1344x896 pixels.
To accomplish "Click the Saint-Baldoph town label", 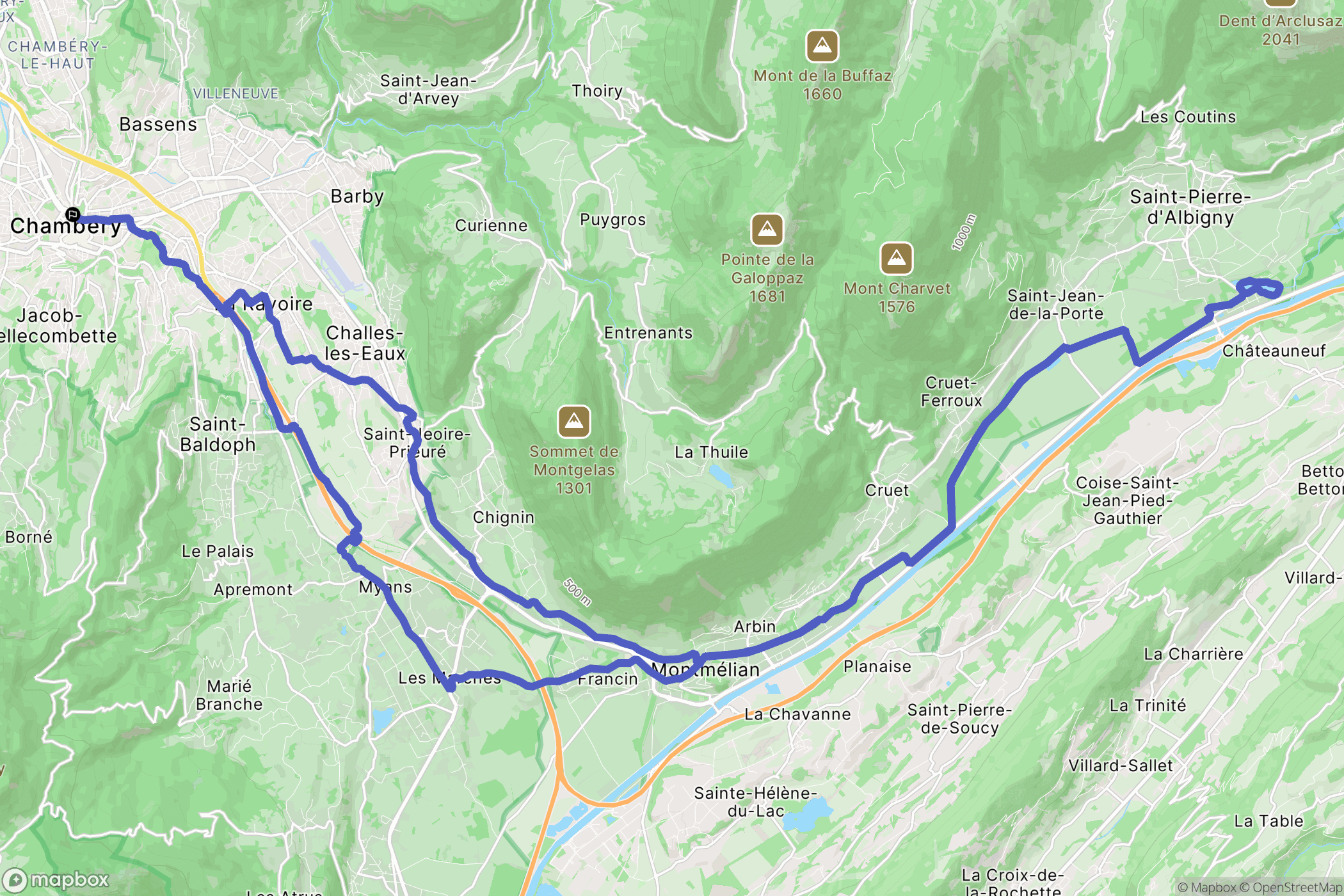I will click(218, 434).
